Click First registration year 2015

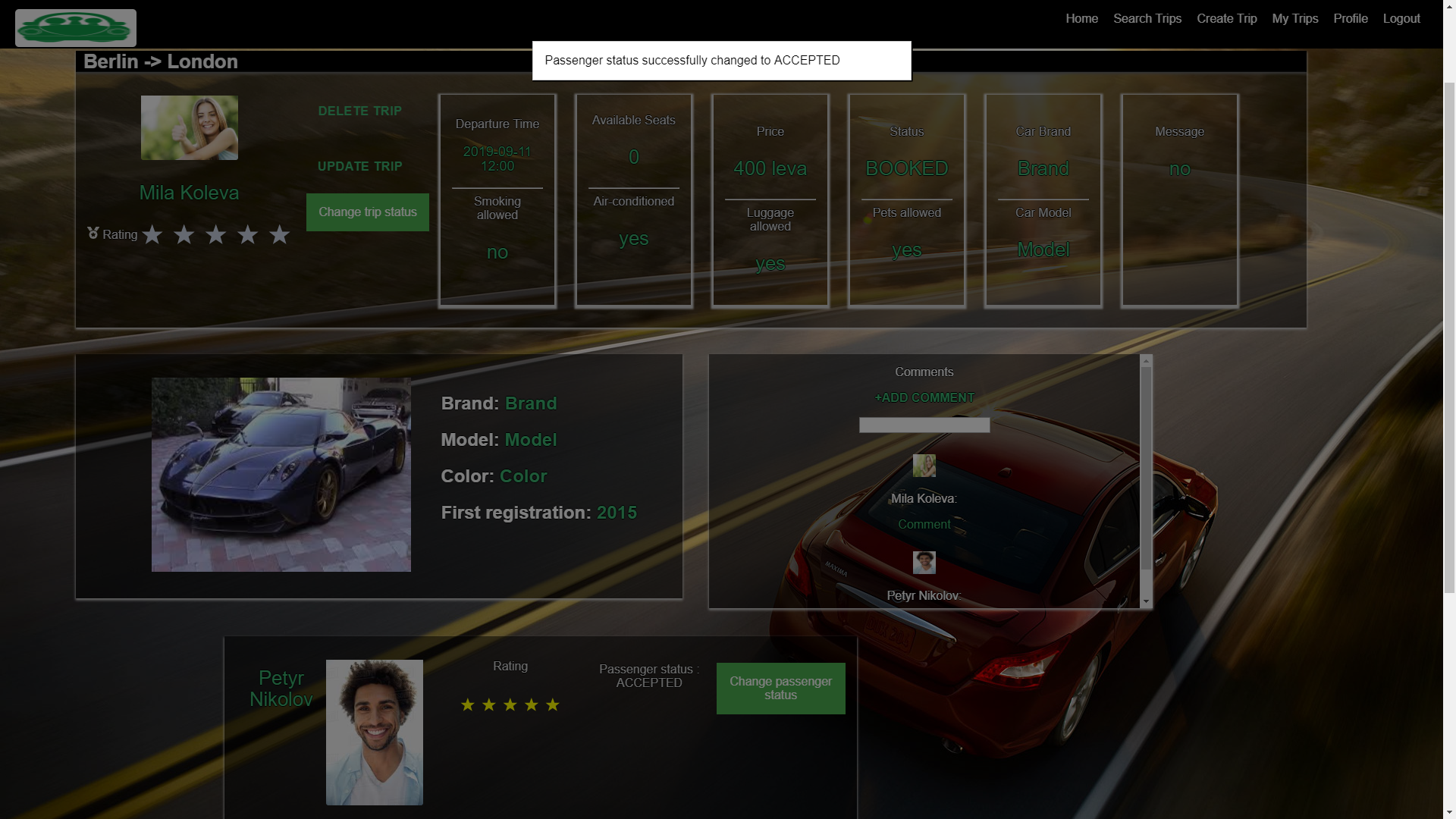tap(617, 513)
